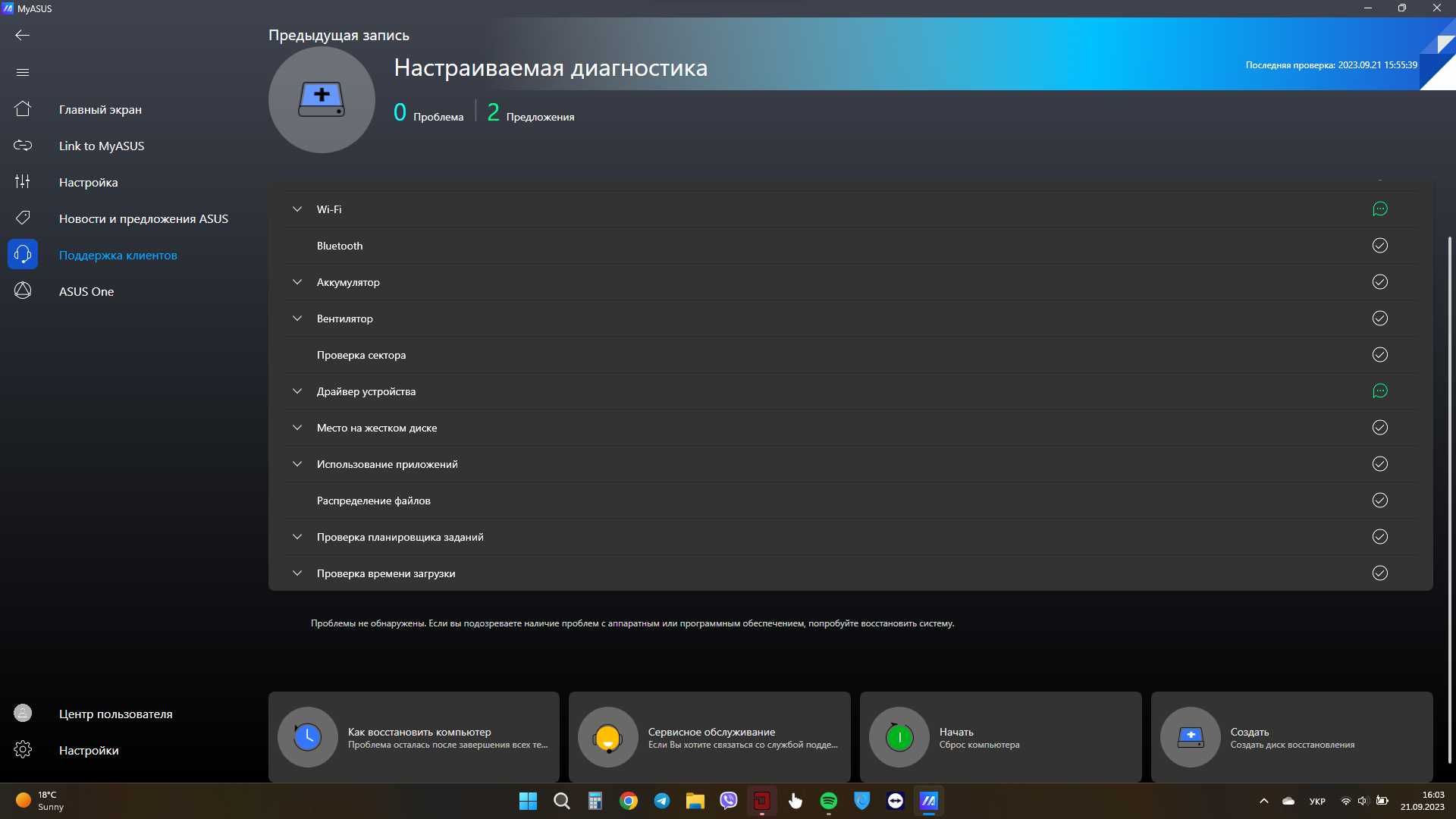Viewport: 1456px width, 819px height.
Task: Click the link chain icon in sidebar
Action: pyautogui.click(x=23, y=146)
